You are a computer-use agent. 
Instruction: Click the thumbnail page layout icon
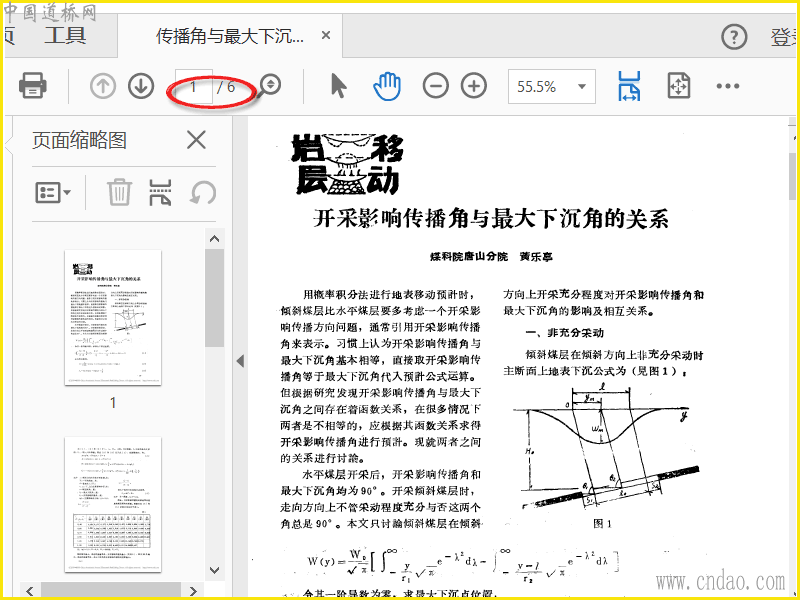point(160,192)
